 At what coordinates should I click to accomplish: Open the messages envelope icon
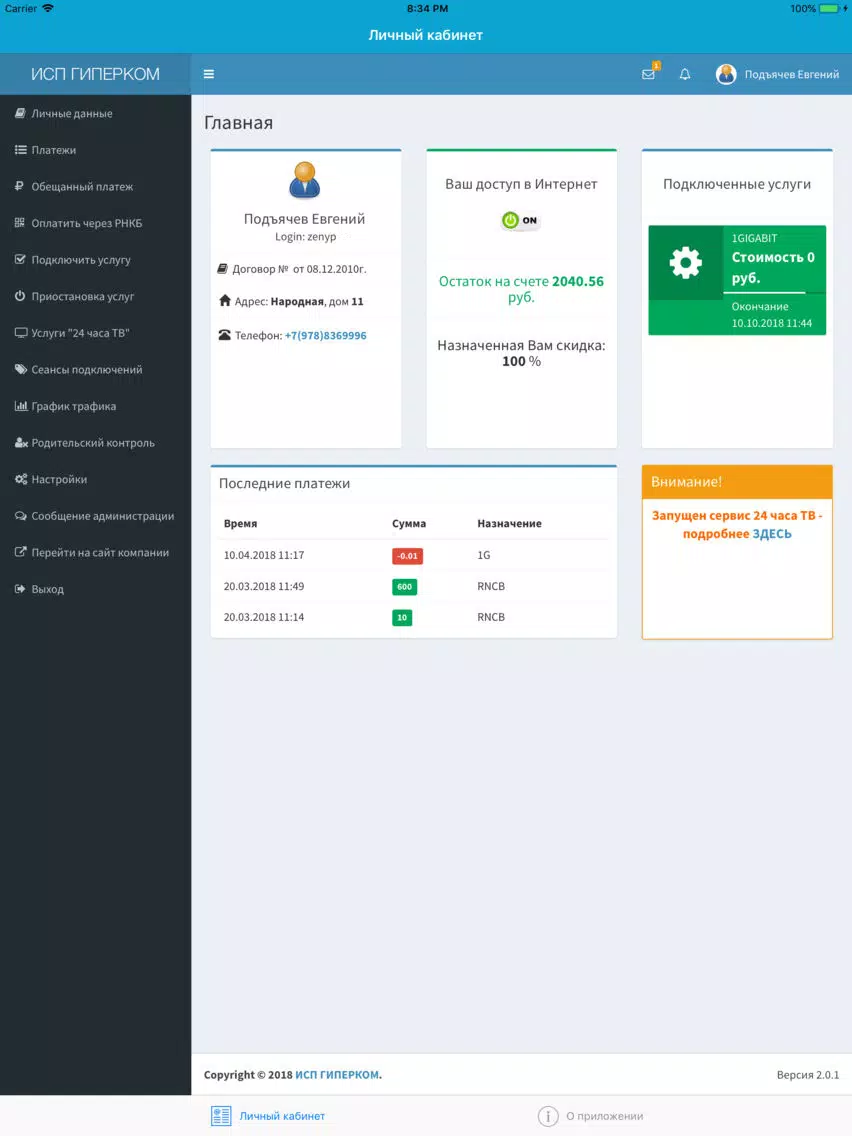[648, 74]
